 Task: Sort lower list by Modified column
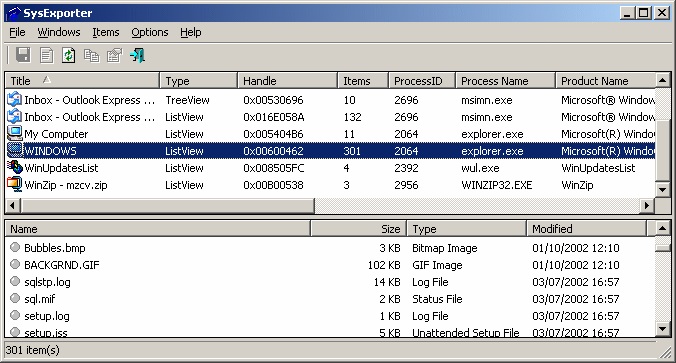pos(586,228)
